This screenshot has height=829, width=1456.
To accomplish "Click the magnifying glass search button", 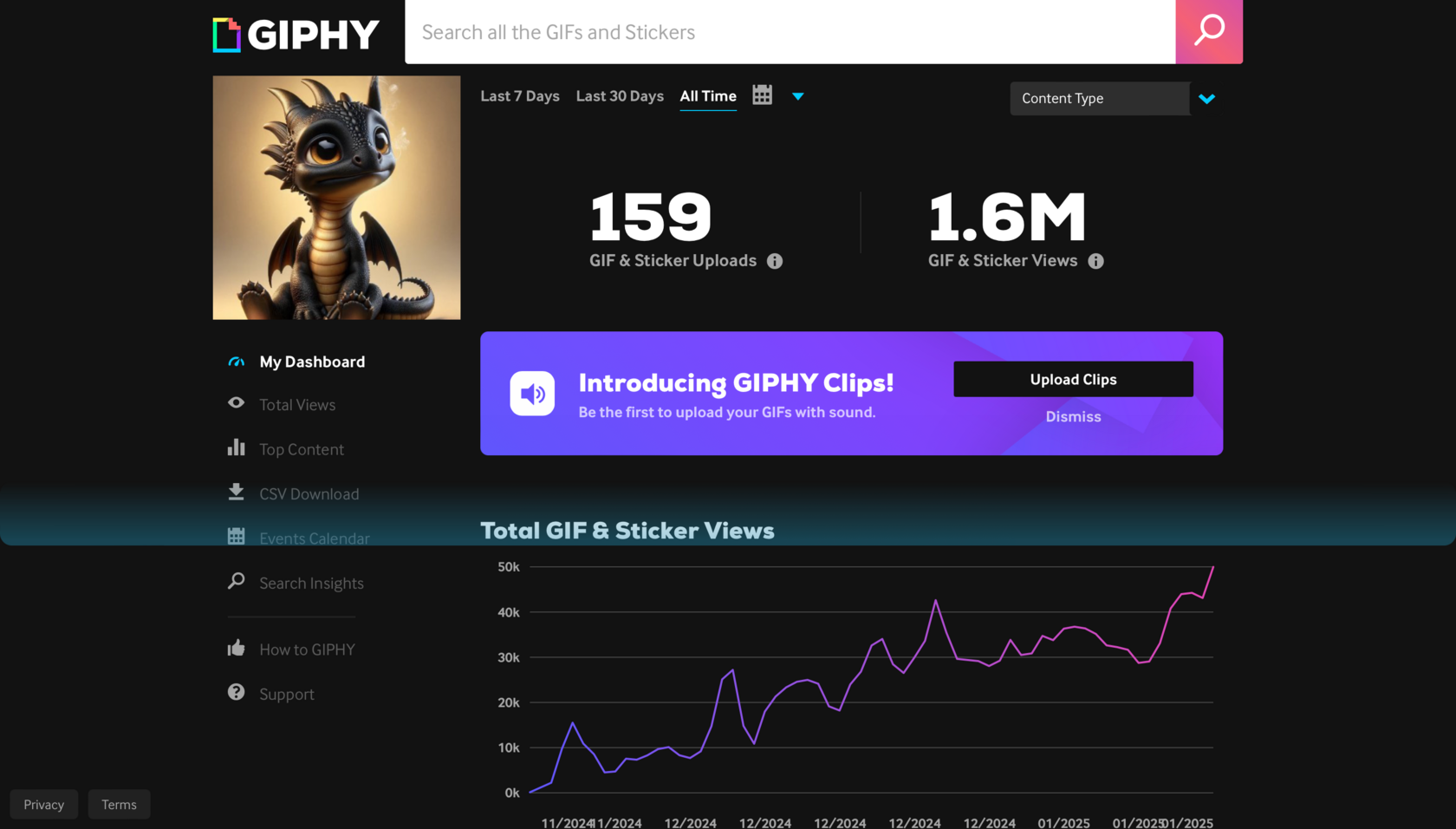I will [1209, 31].
